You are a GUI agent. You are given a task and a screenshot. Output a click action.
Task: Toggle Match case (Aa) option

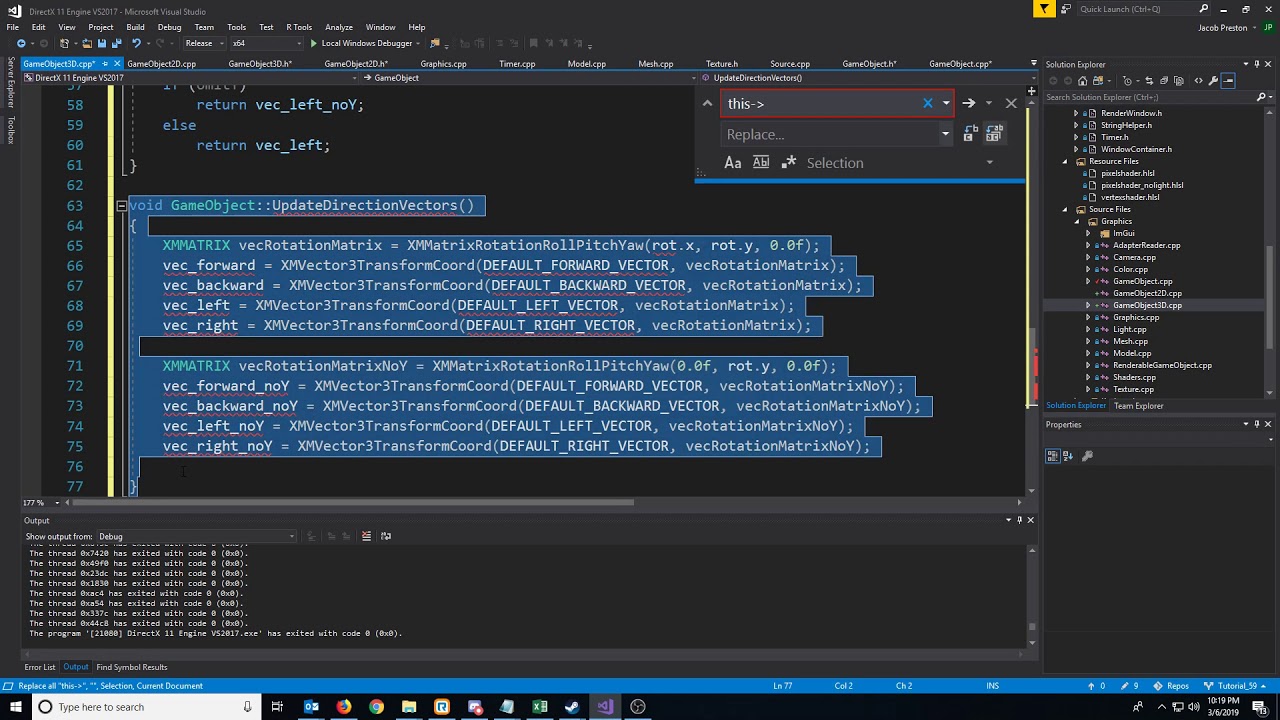(733, 163)
